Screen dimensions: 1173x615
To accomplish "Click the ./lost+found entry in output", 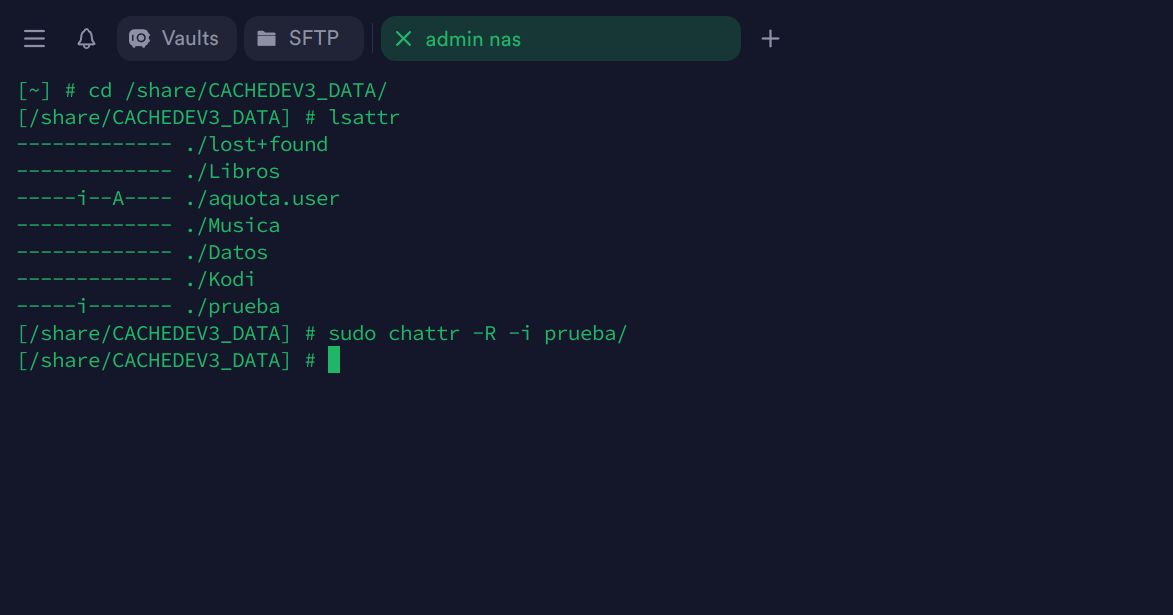I will pos(256,144).
